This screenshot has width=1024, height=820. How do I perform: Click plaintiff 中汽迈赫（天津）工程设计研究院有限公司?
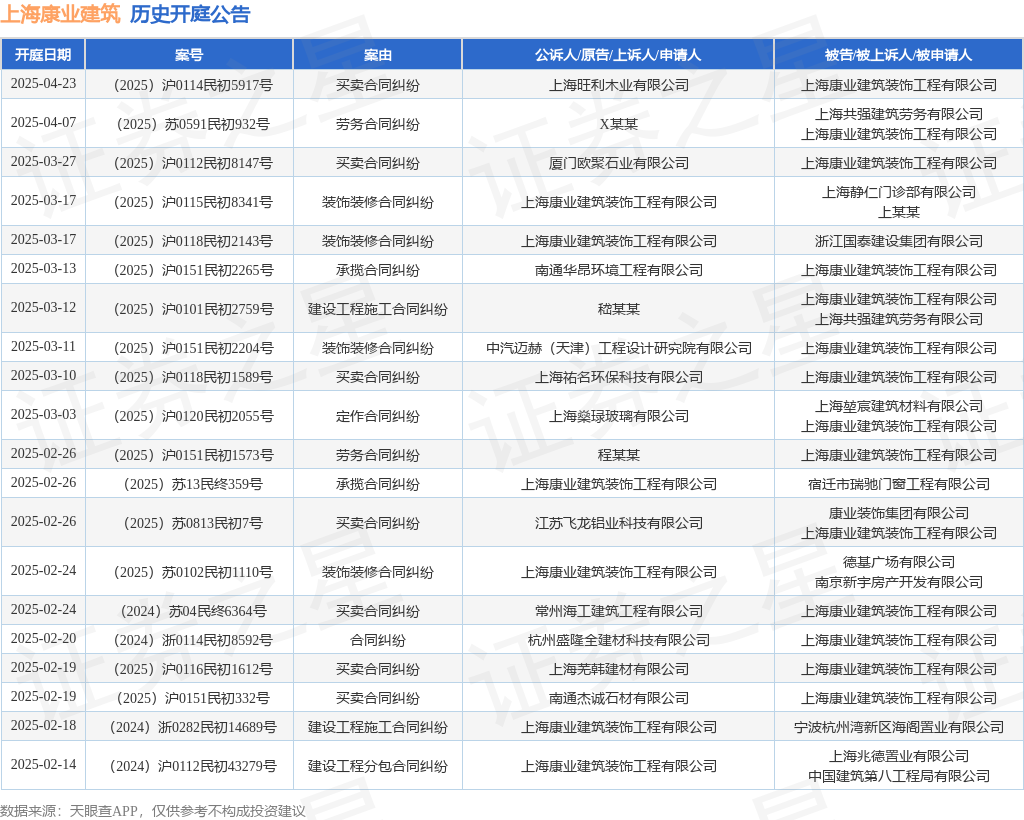click(618, 349)
